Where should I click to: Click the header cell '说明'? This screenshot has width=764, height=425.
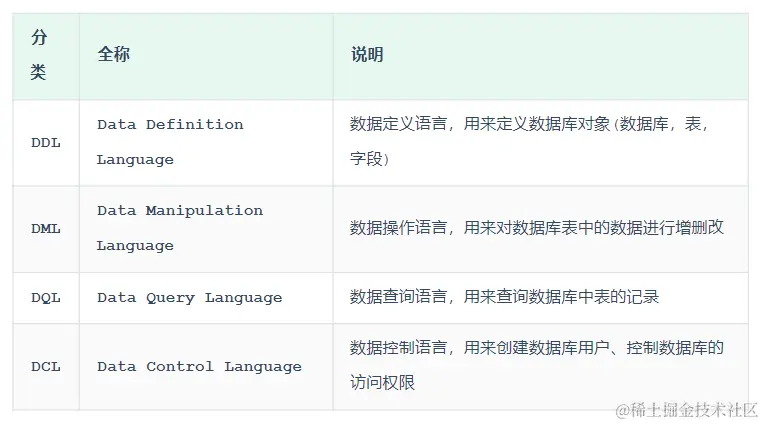point(541,56)
